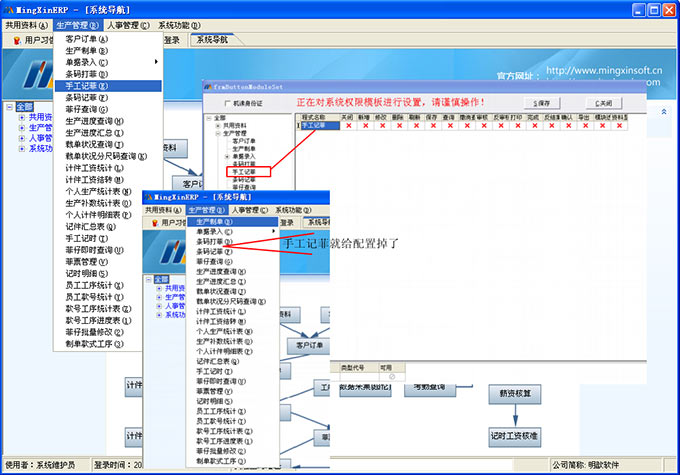The height and width of the screenshot is (475, 680).
Task: Click the 薪资核算 flowchart node
Action: (x=515, y=394)
